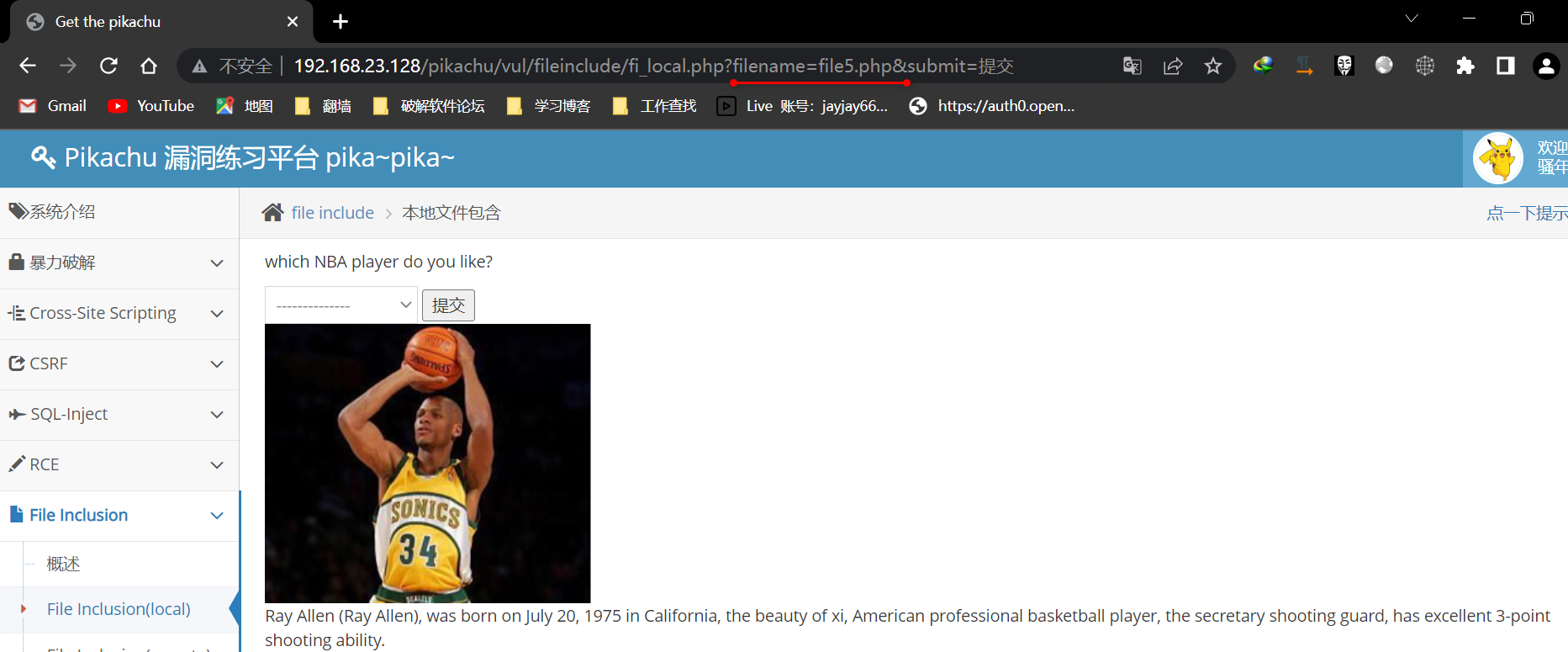Open File Inclusion(local) sidebar item
The height and width of the screenshot is (652, 1568).
coord(119,609)
